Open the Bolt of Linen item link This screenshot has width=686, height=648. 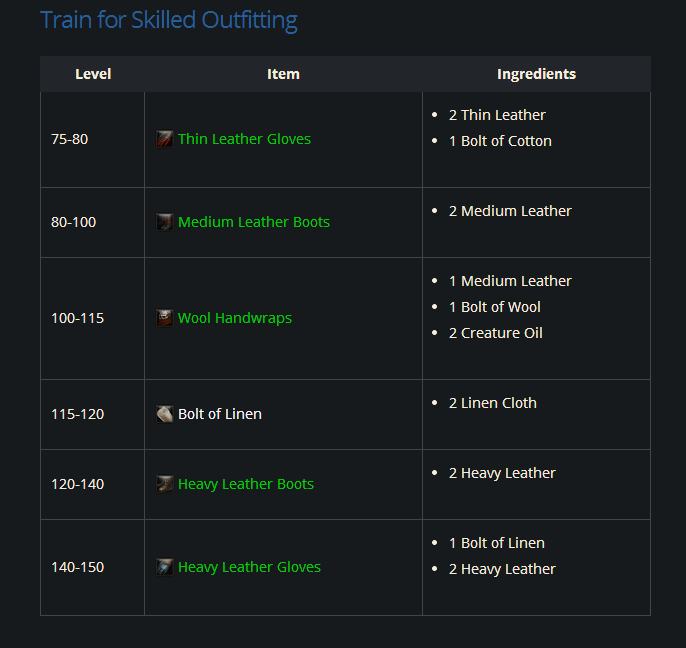220,414
